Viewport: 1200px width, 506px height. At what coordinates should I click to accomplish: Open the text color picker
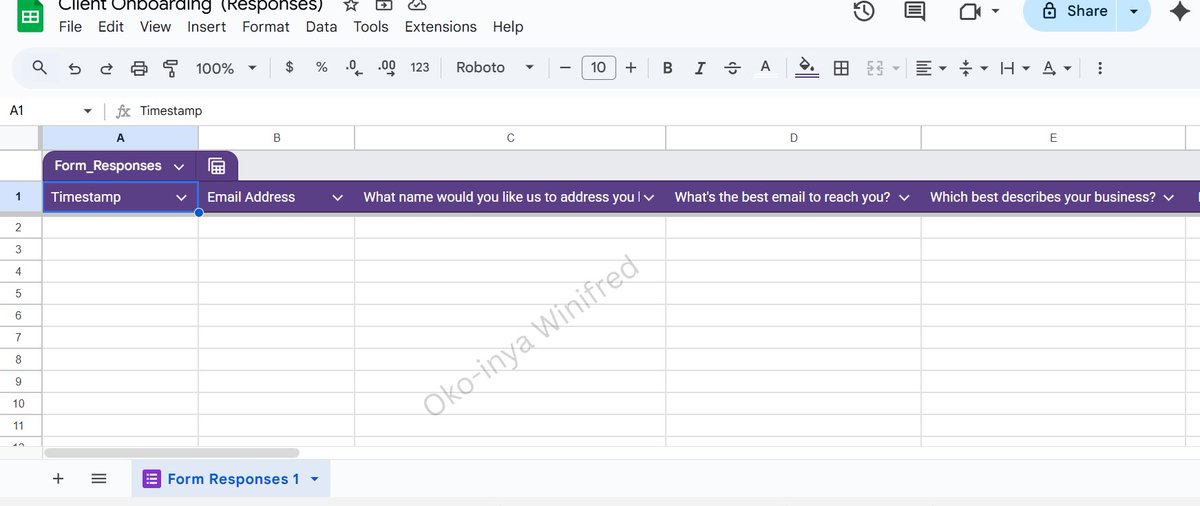pos(765,68)
